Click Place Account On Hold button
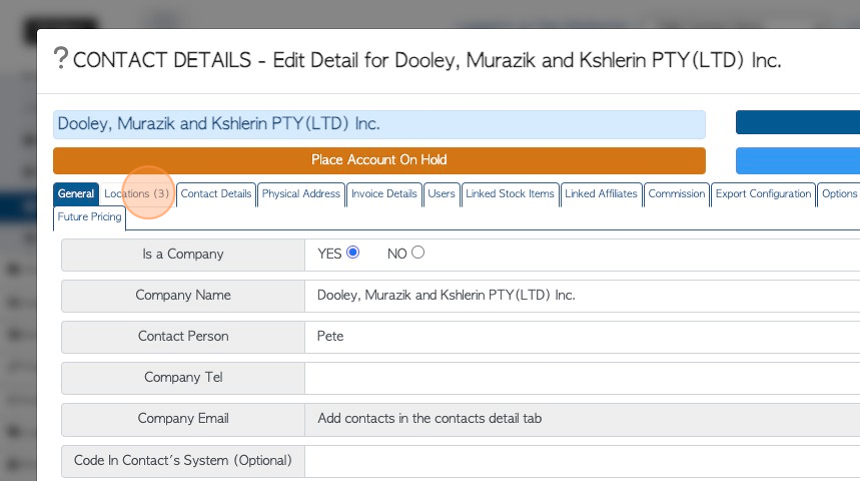Viewport: 860px width, 481px height. point(379,160)
